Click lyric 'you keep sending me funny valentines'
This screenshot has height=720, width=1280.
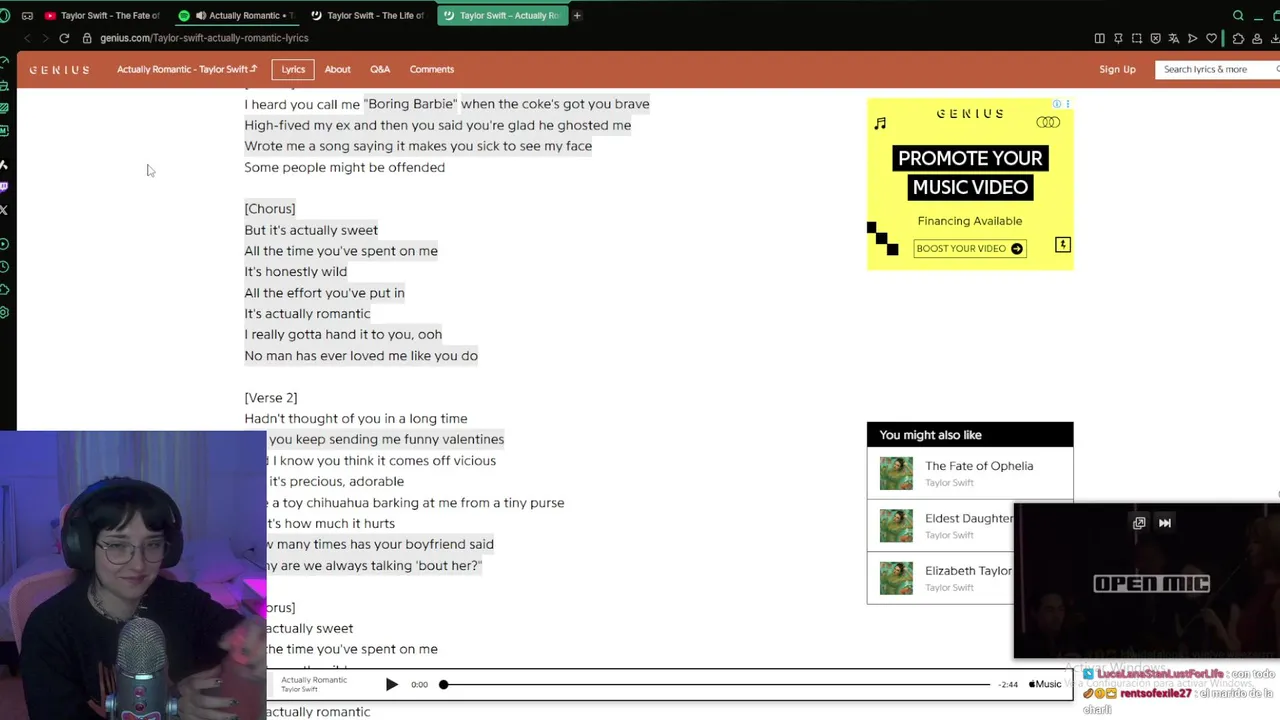click(386, 439)
